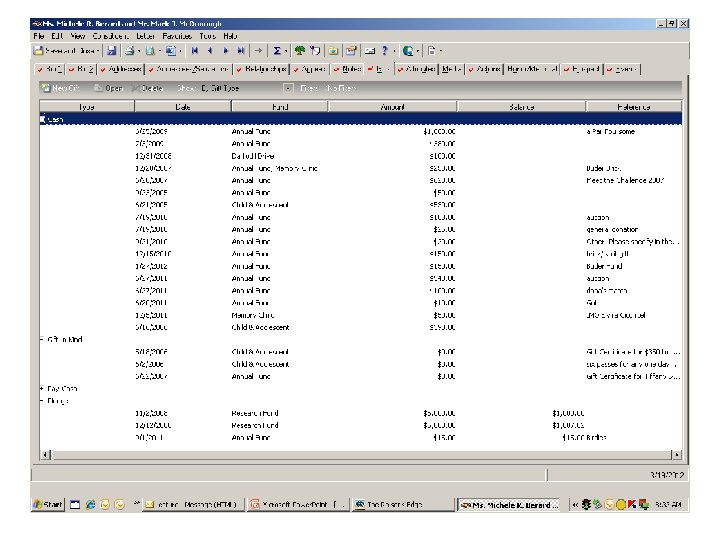Open the Constituent menu

(x=110, y=36)
